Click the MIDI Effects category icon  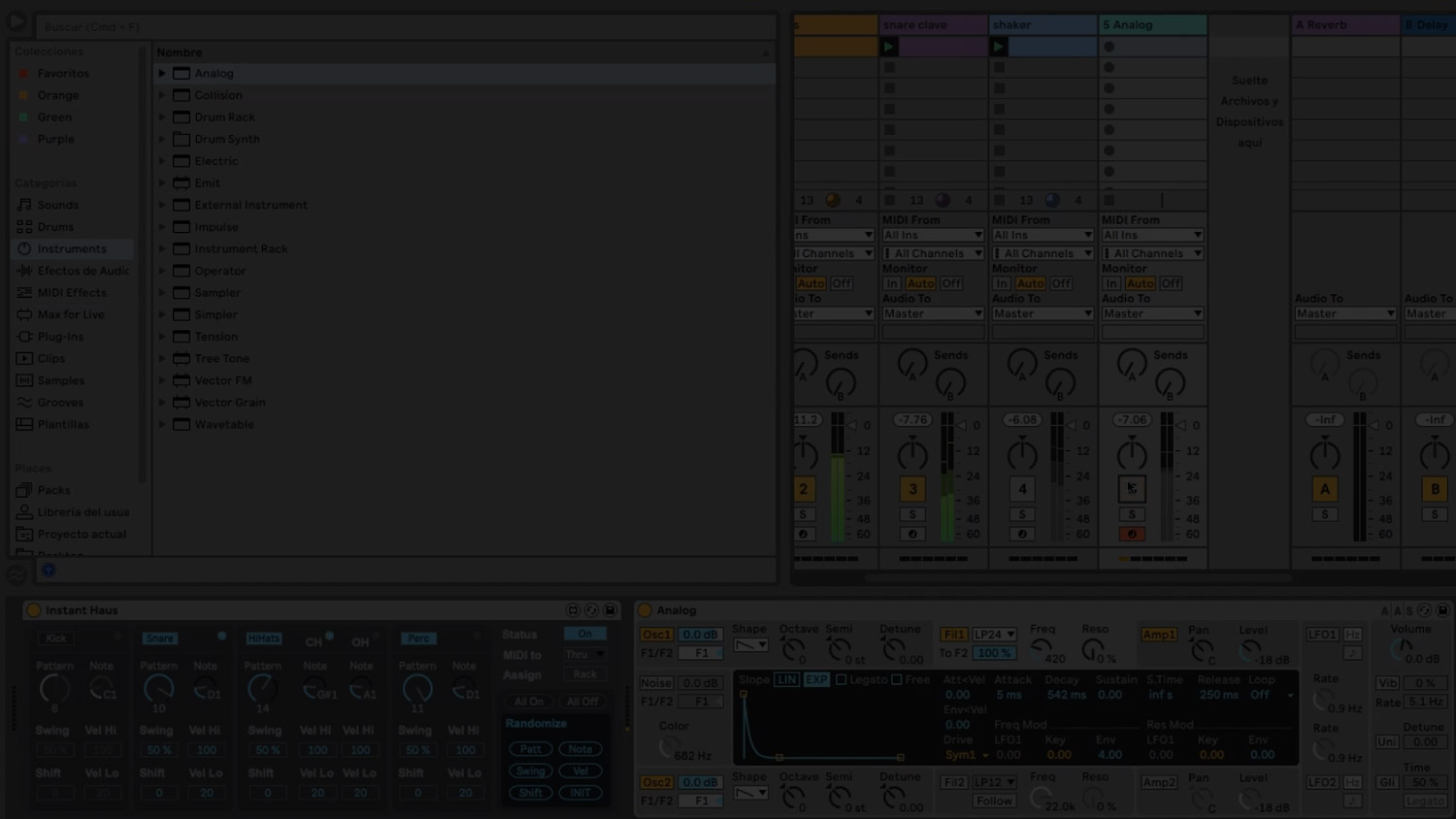(24, 292)
